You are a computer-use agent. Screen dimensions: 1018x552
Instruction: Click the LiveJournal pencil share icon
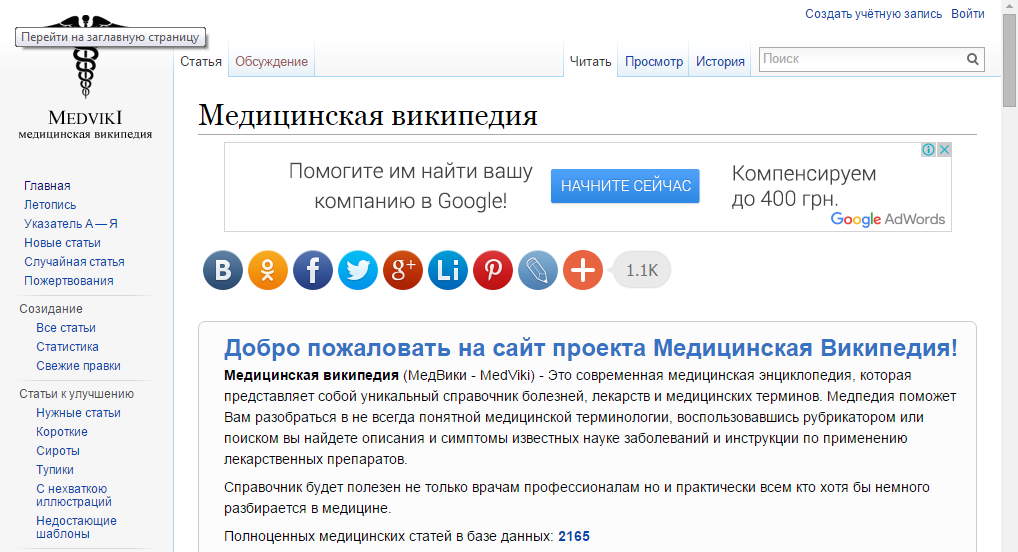[538, 270]
